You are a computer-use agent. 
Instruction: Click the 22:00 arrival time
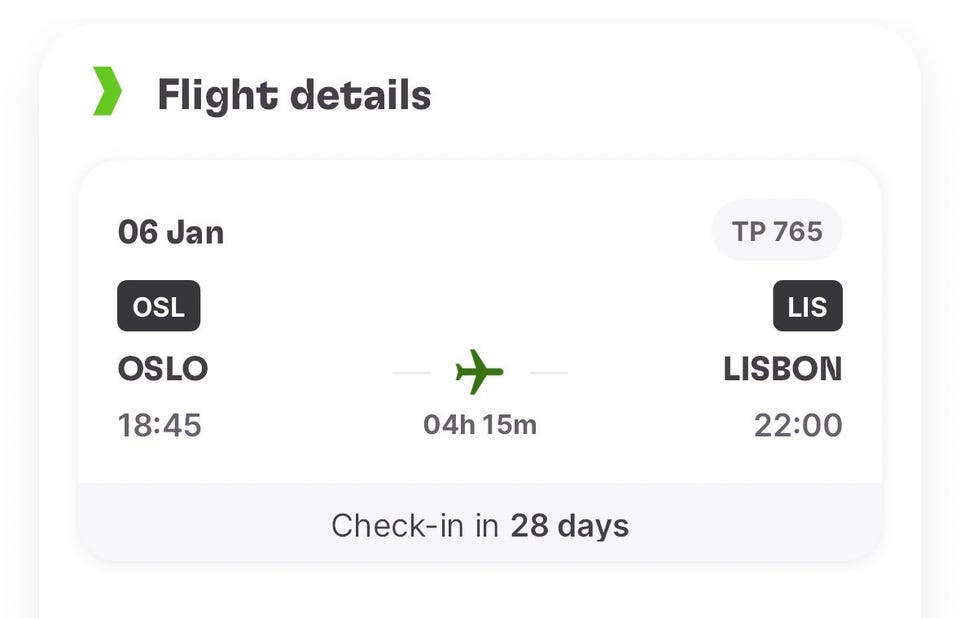pos(798,425)
